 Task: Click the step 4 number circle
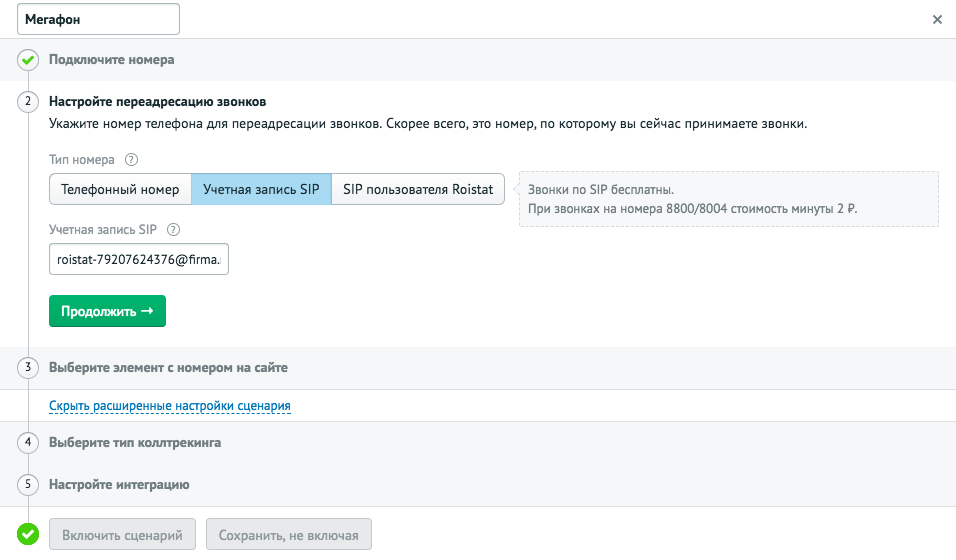click(28, 442)
